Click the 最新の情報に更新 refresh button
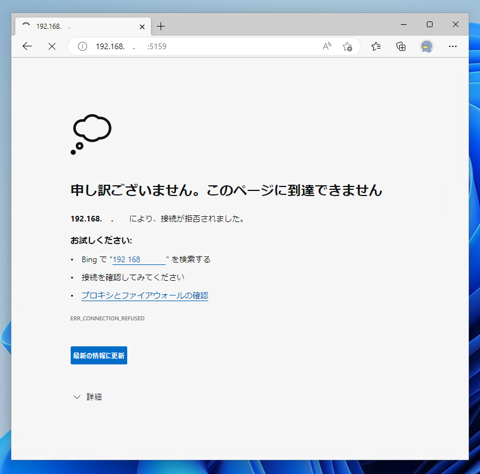480x474 pixels. click(x=99, y=355)
